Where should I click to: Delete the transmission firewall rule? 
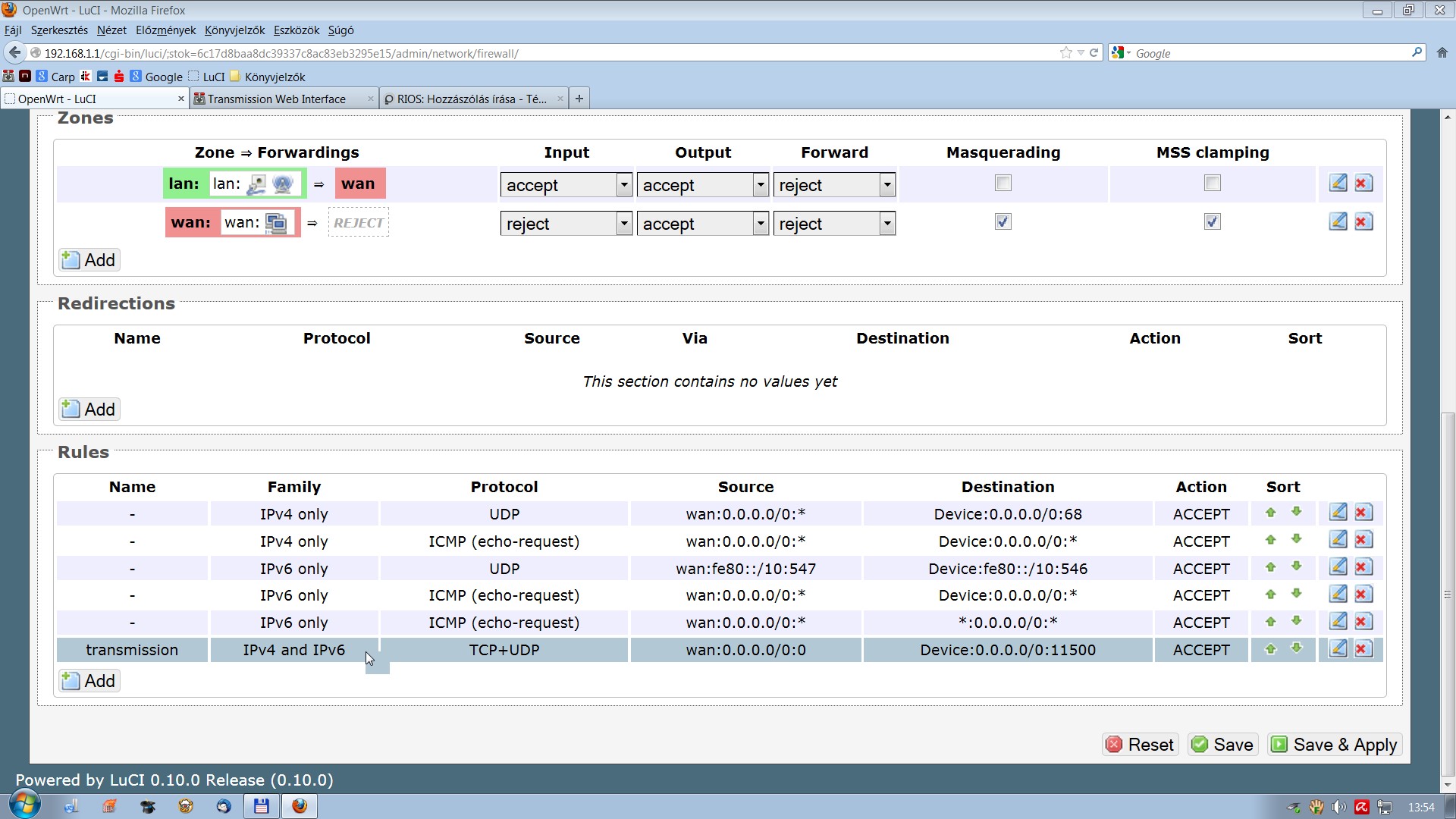pyautogui.click(x=1363, y=649)
